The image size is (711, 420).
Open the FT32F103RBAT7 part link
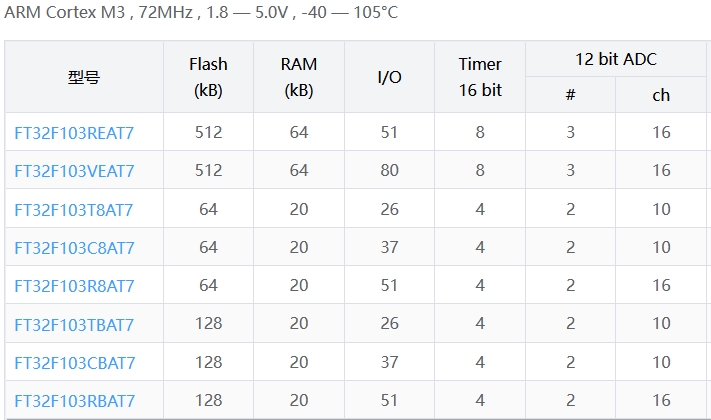pyautogui.click(x=74, y=401)
